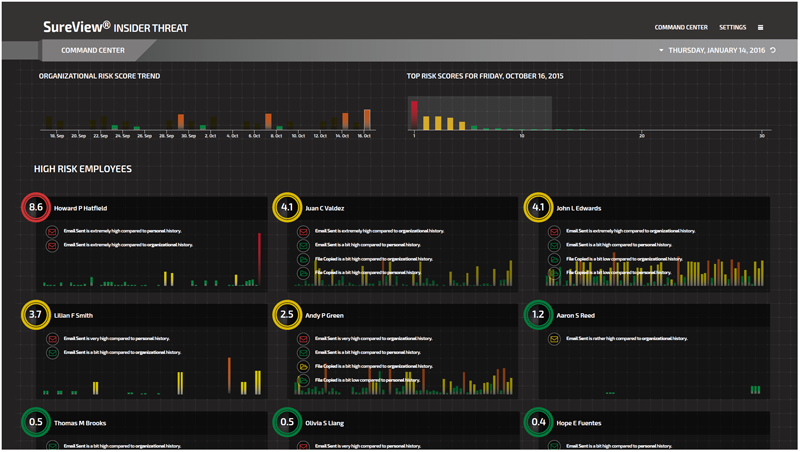Click the orange 16. Oct bar in Organizational Risk Score Trend
The width and height of the screenshot is (800, 452).
[367, 119]
